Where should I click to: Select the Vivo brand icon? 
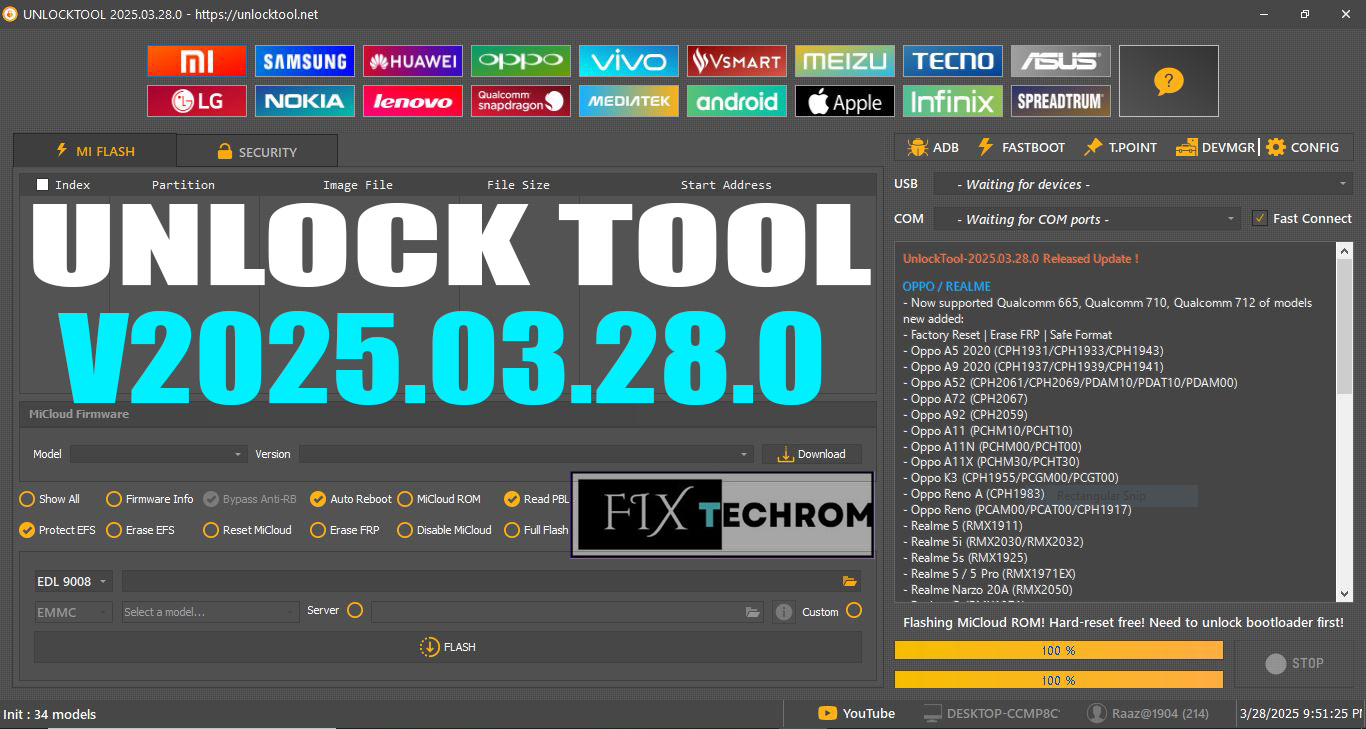click(629, 61)
